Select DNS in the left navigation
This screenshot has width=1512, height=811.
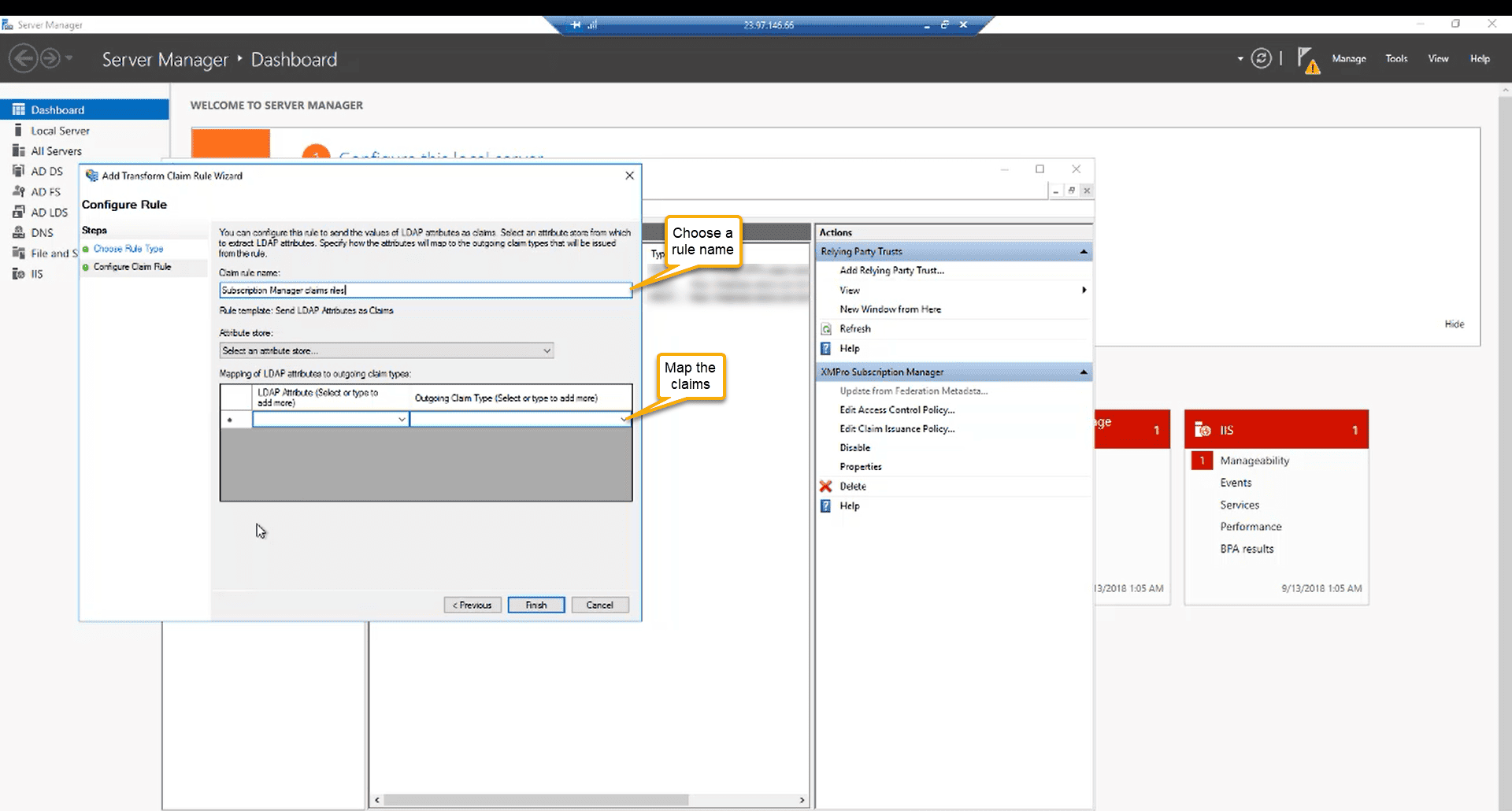tap(42, 232)
